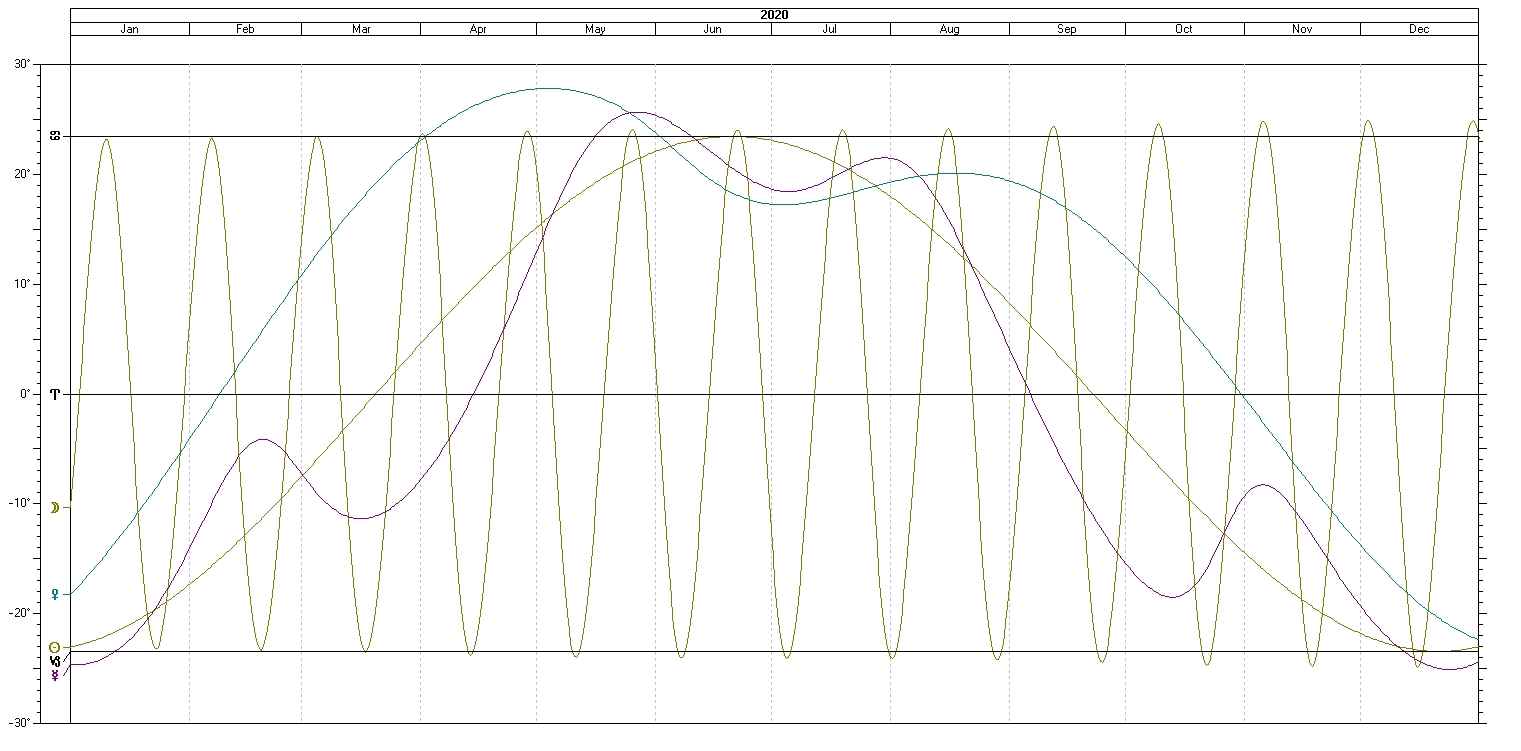Click the 2020 year header bar
The height and width of the screenshot is (751, 1521).
click(x=774, y=15)
